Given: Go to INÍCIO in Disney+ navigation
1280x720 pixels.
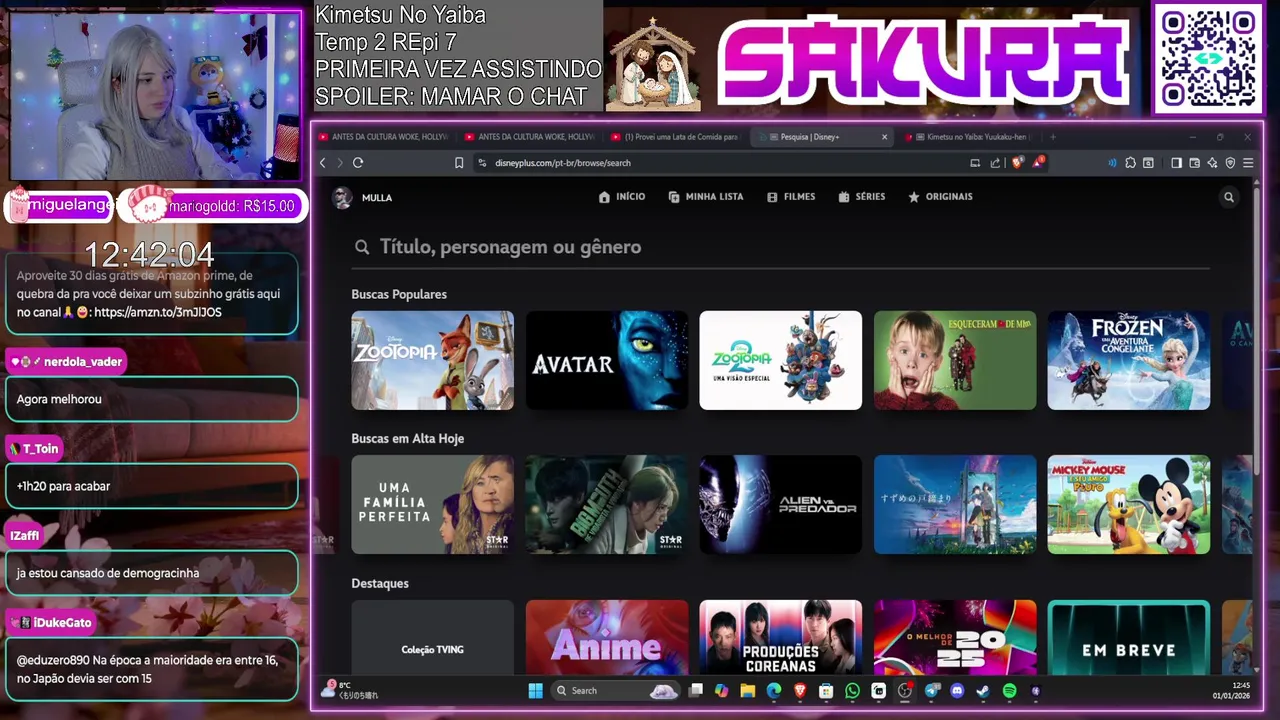Looking at the screenshot, I should (x=622, y=197).
